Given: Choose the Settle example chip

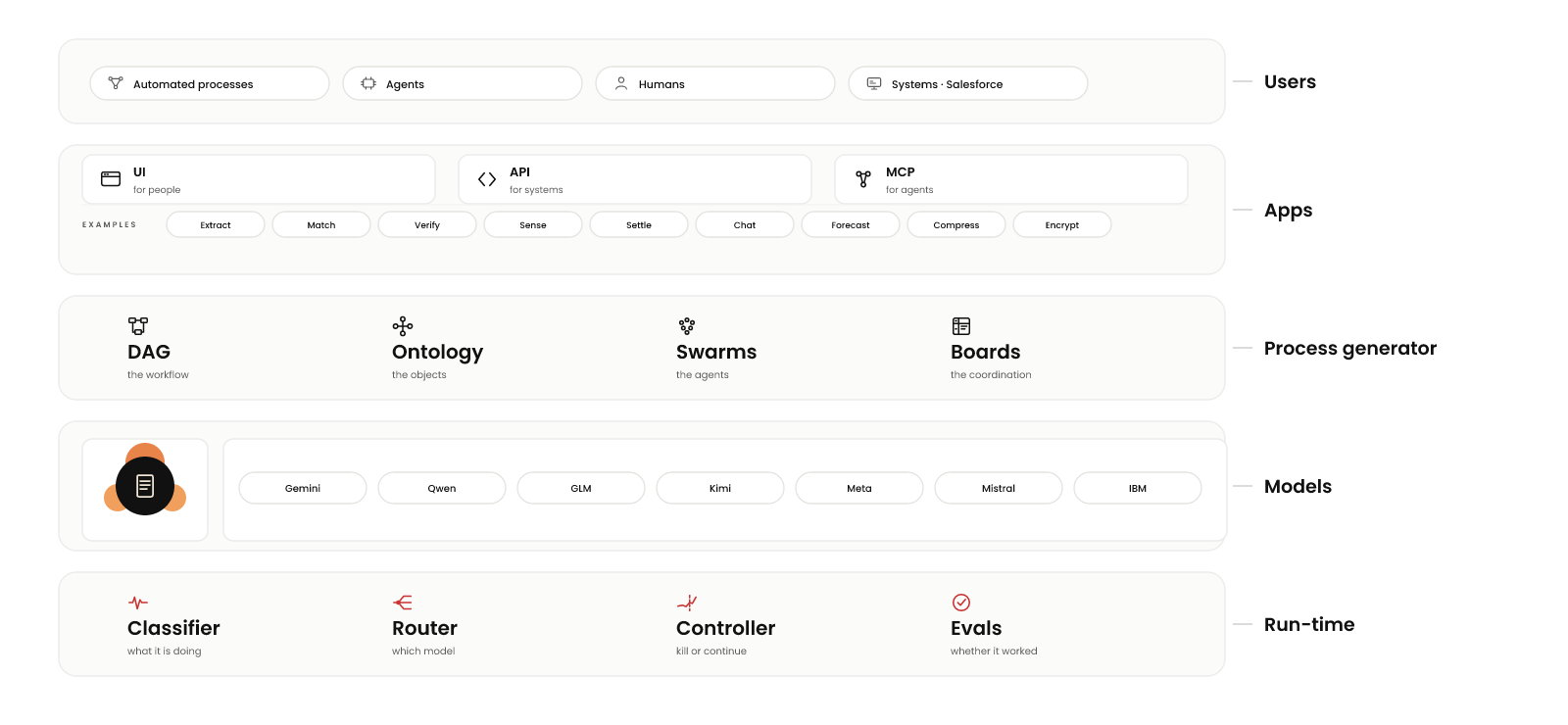Looking at the screenshot, I should tap(639, 224).
